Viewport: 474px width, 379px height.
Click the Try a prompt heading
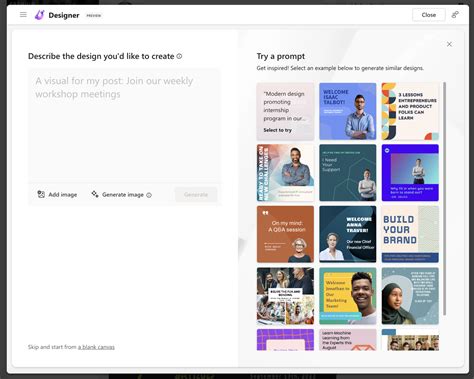tap(281, 56)
